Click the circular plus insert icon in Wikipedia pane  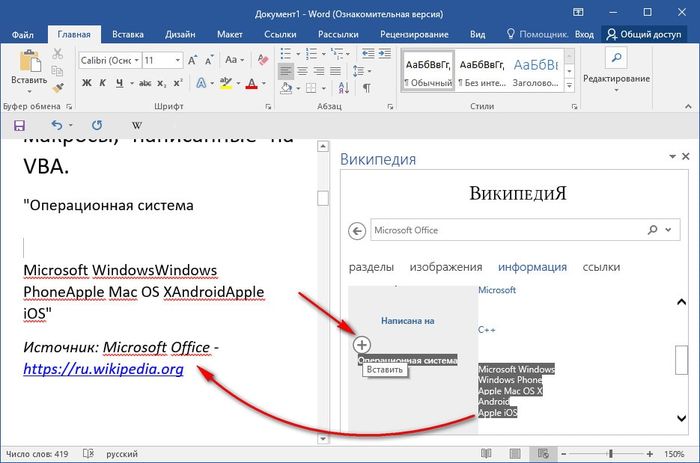click(x=362, y=344)
